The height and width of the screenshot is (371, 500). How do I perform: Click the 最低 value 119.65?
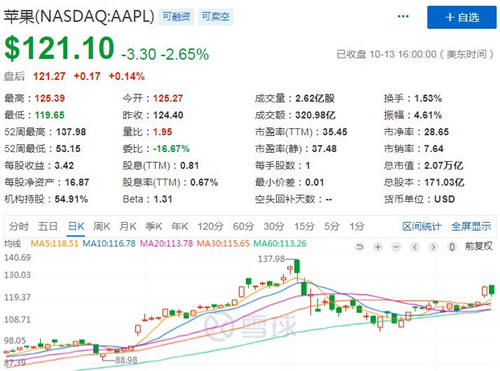[50, 115]
